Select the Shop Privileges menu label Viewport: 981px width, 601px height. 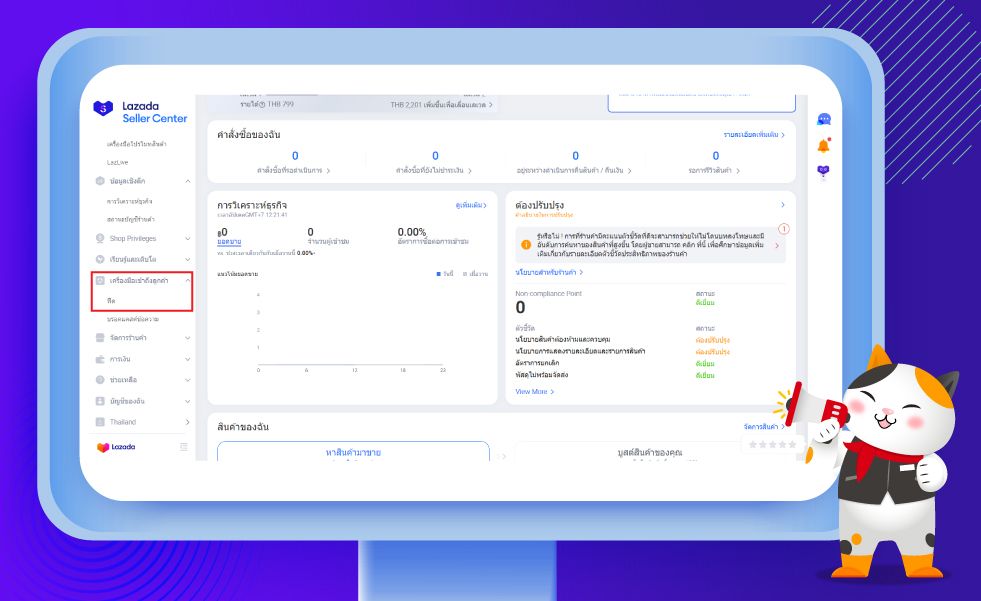tap(133, 238)
